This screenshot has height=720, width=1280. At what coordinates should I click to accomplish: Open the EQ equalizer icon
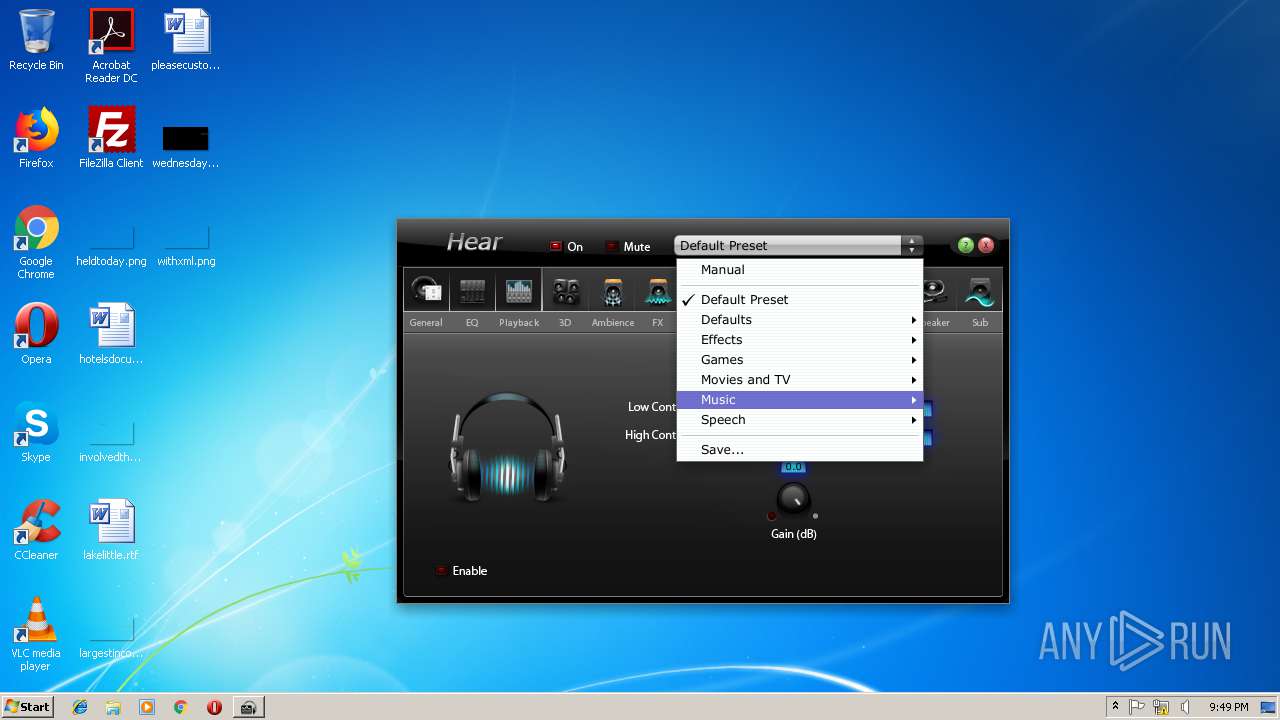pyautogui.click(x=472, y=291)
